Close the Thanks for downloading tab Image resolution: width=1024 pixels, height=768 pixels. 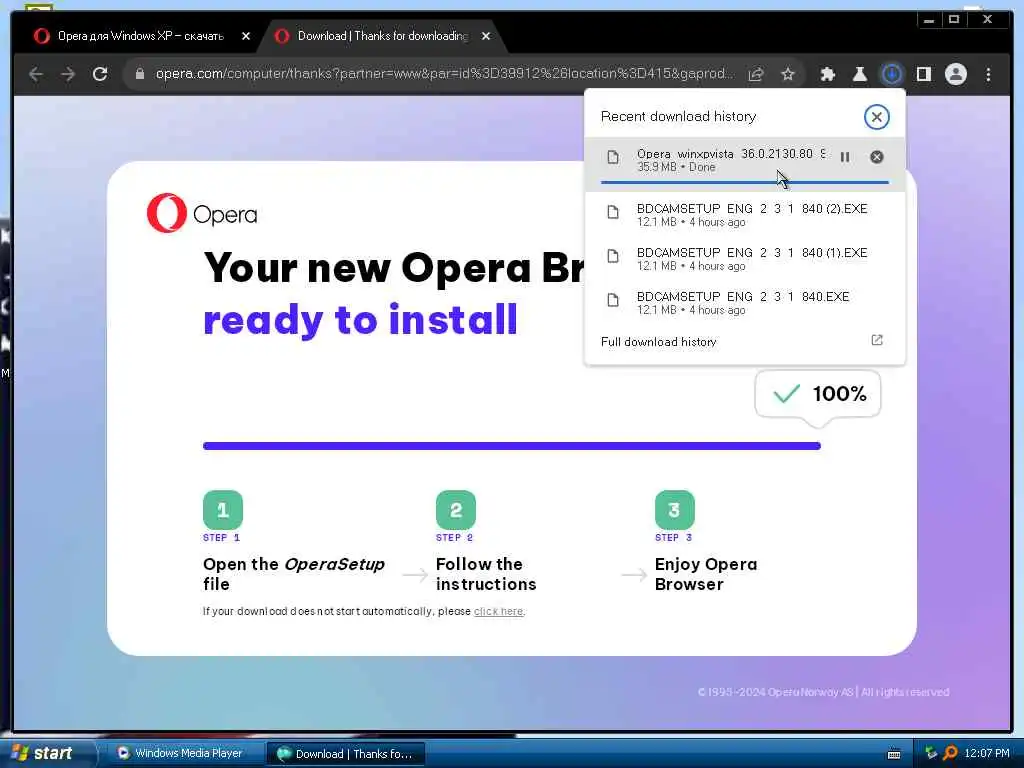[x=485, y=37]
